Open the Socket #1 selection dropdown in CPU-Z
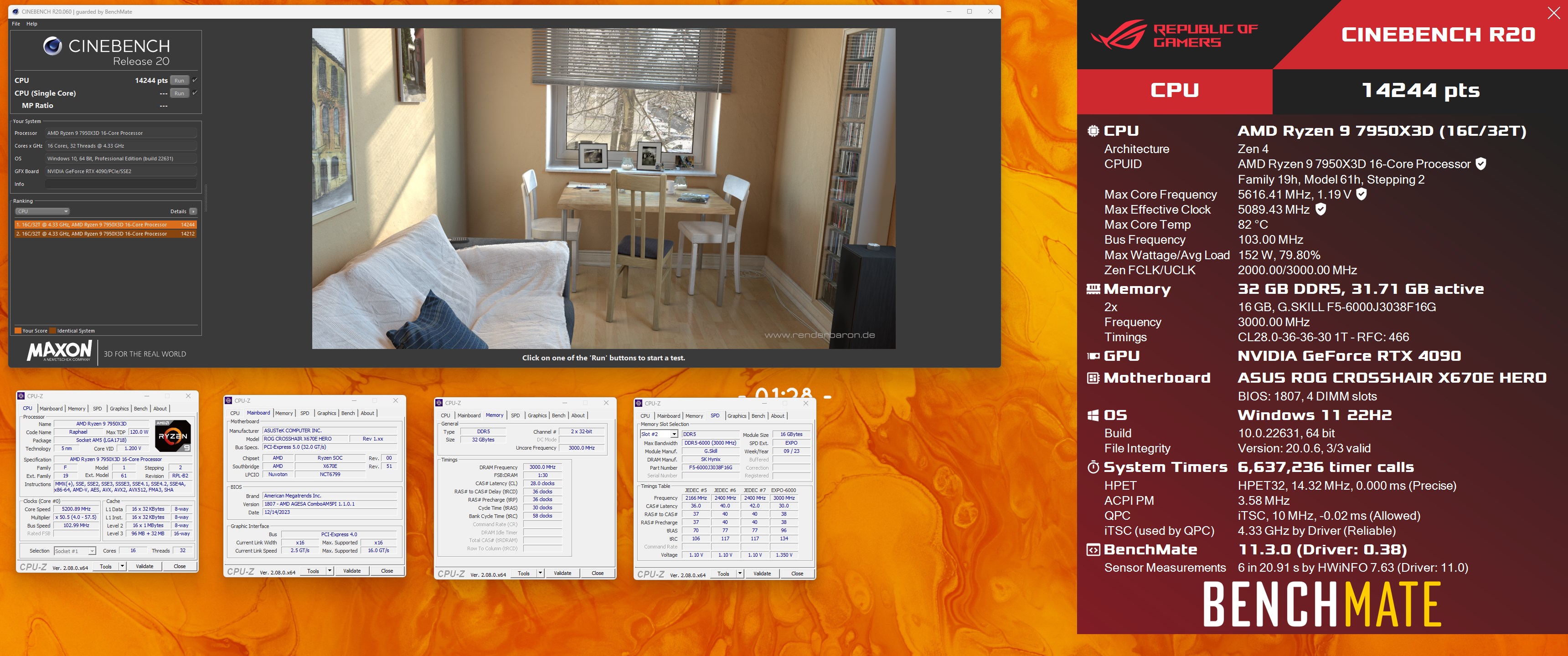Viewport: 1568px width, 656px height. pyautogui.click(x=75, y=551)
